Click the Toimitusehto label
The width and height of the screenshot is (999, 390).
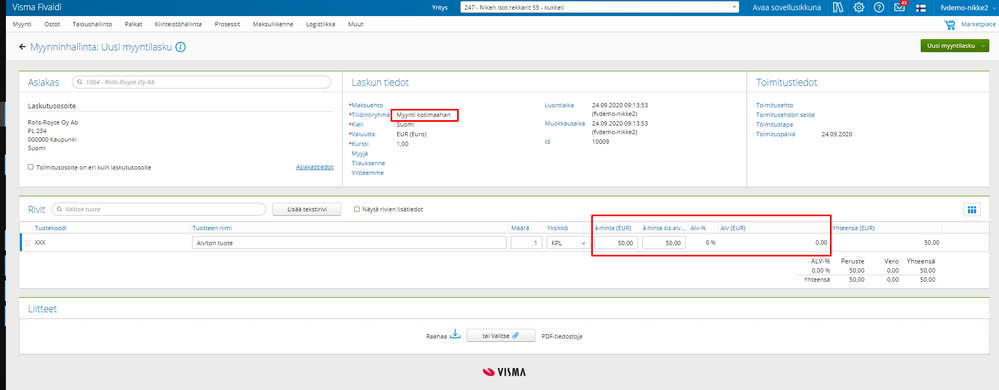775,105
